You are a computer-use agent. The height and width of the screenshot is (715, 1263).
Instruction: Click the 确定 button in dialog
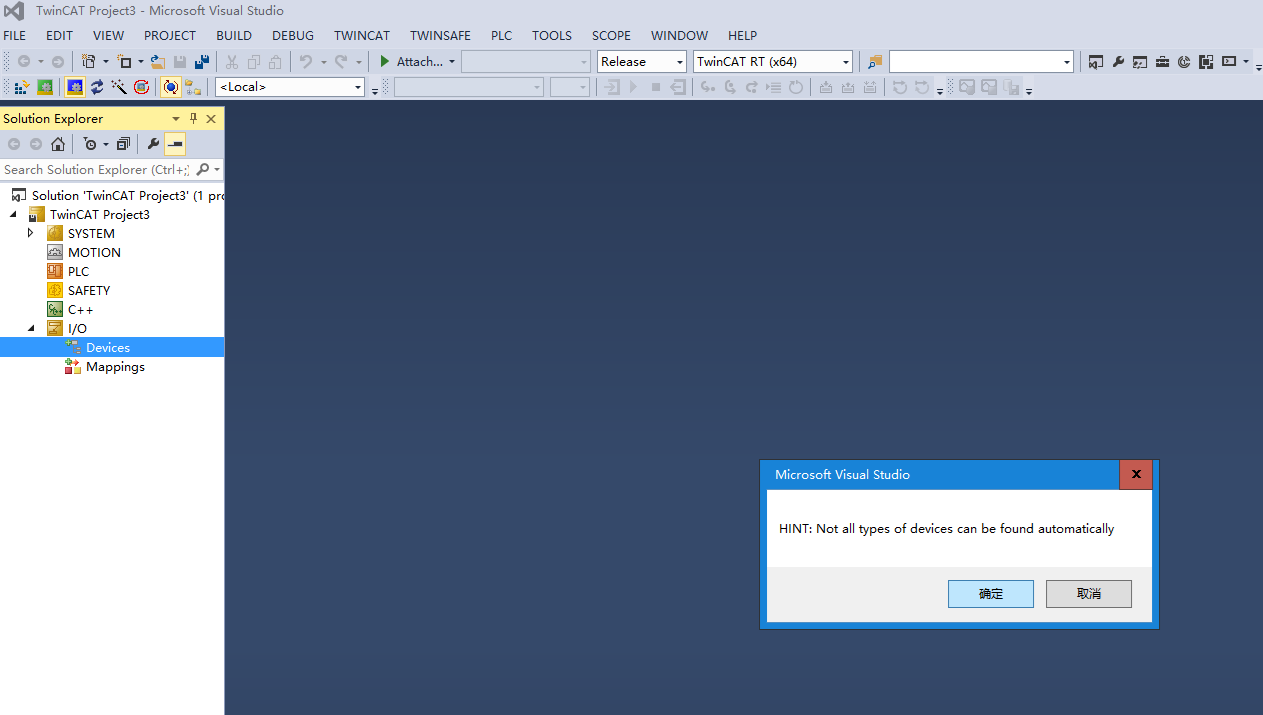pyautogui.click(x=991, y=594)
